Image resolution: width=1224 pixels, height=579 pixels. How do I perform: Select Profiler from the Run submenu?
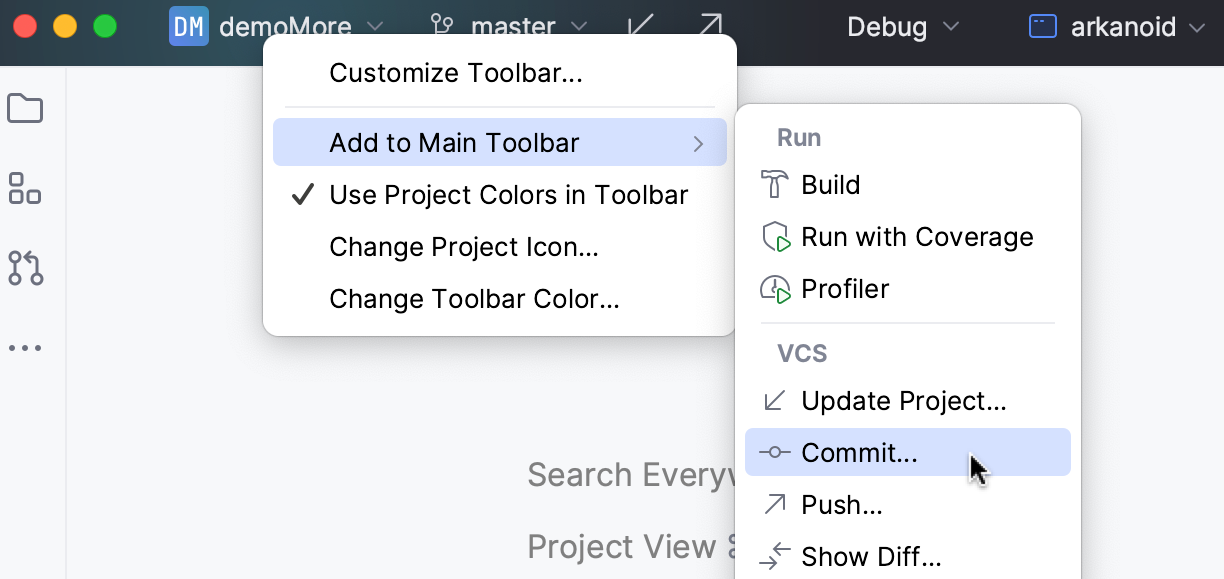tap(845, 289)
